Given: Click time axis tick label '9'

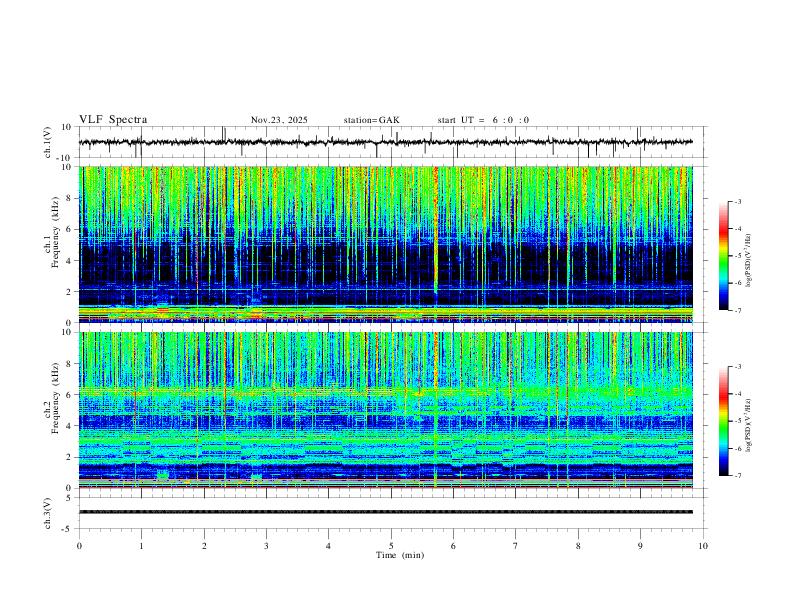Looking at the screenshot, I should (x=640, y=546).
